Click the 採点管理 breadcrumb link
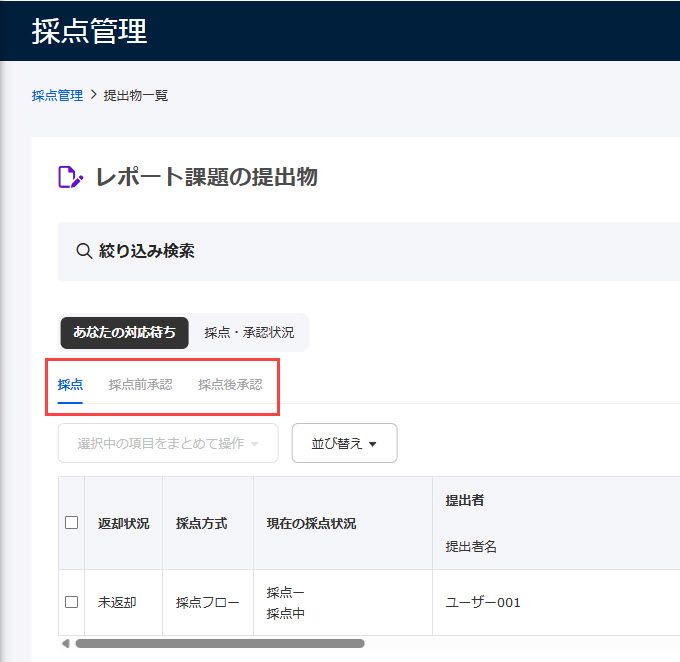The image size is (680, 662). click(57, 95)
